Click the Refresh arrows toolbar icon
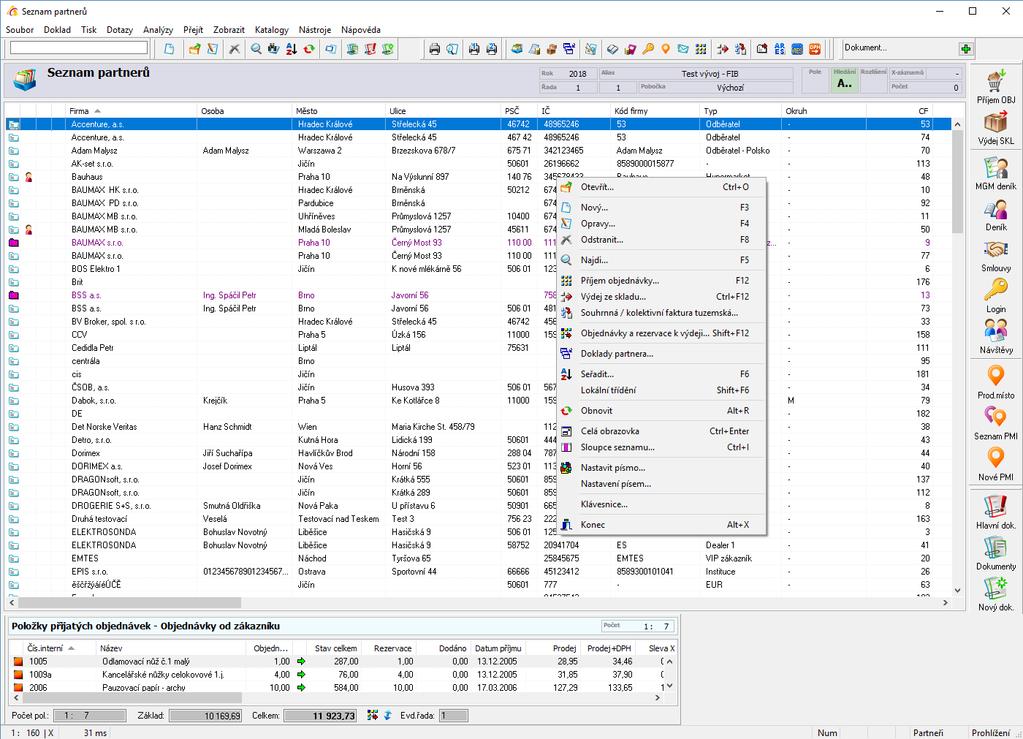The width and height of the screenshot is (1023, 739). pyautogui.click(x=309, y=49)
